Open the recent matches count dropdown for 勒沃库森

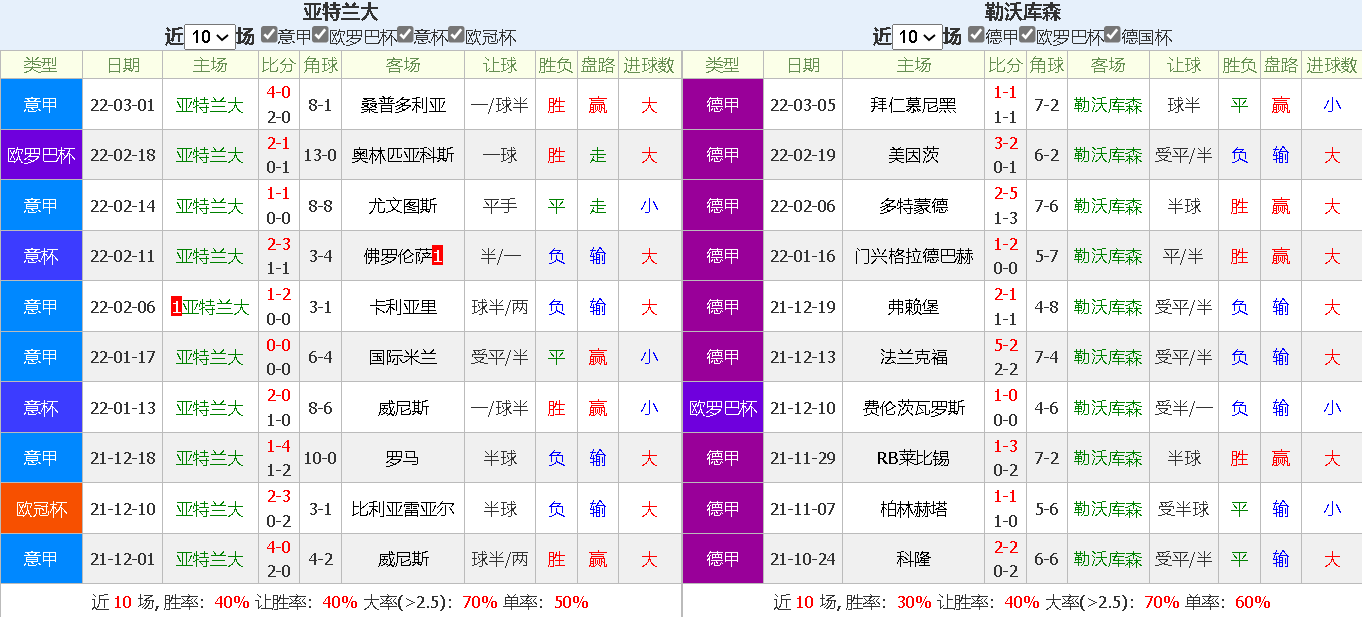tap(918, 37)
